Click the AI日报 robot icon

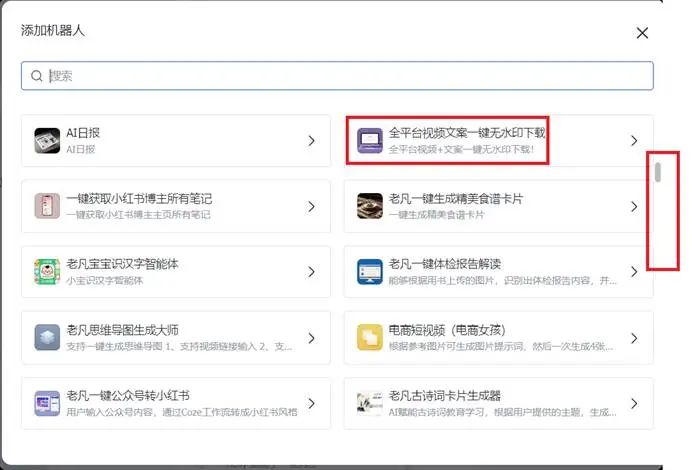47,141
